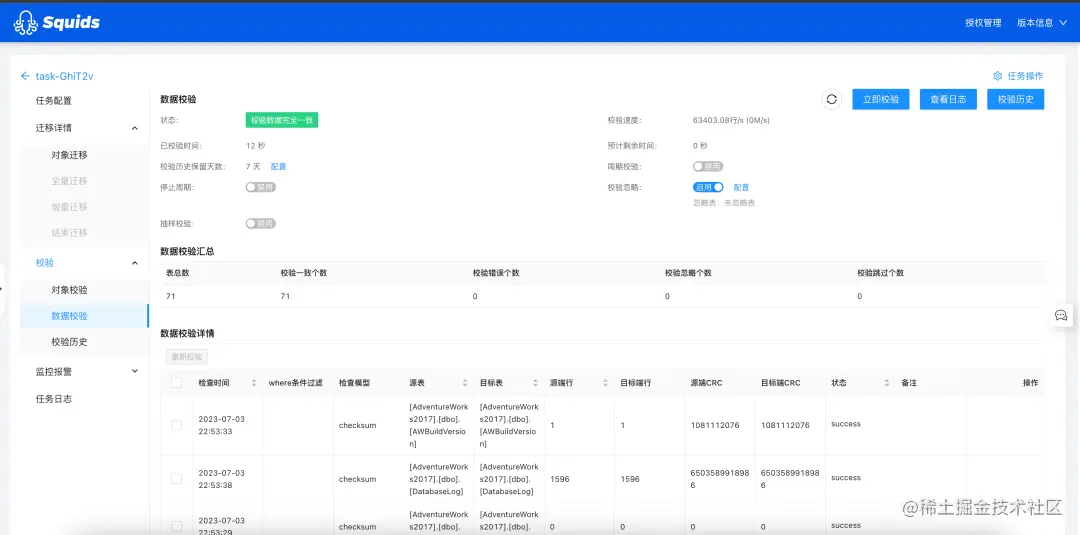Open 任务配置 in sidebar
The image size is (1080, 535).
pyautogui.click(x=54, y=101)
